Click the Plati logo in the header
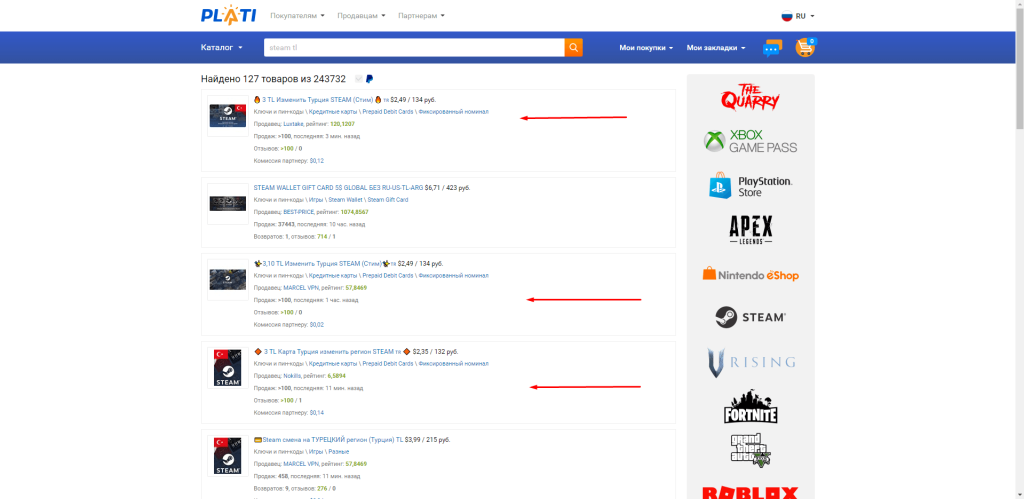Viewport: 1024px width, 499px height. [228, 15]
